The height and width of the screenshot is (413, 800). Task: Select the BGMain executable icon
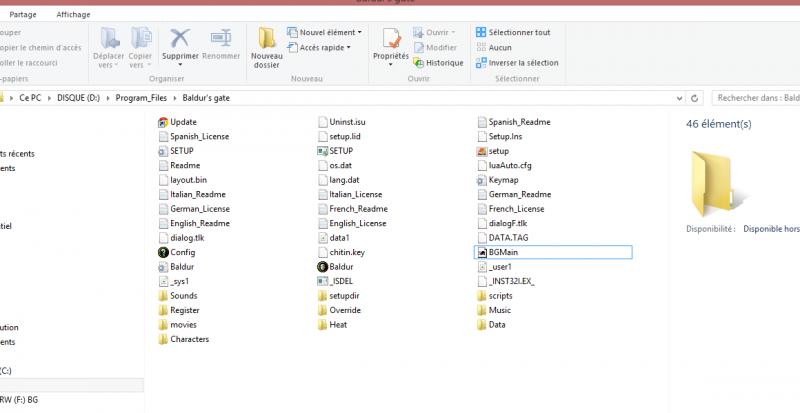tap(482, 252)
